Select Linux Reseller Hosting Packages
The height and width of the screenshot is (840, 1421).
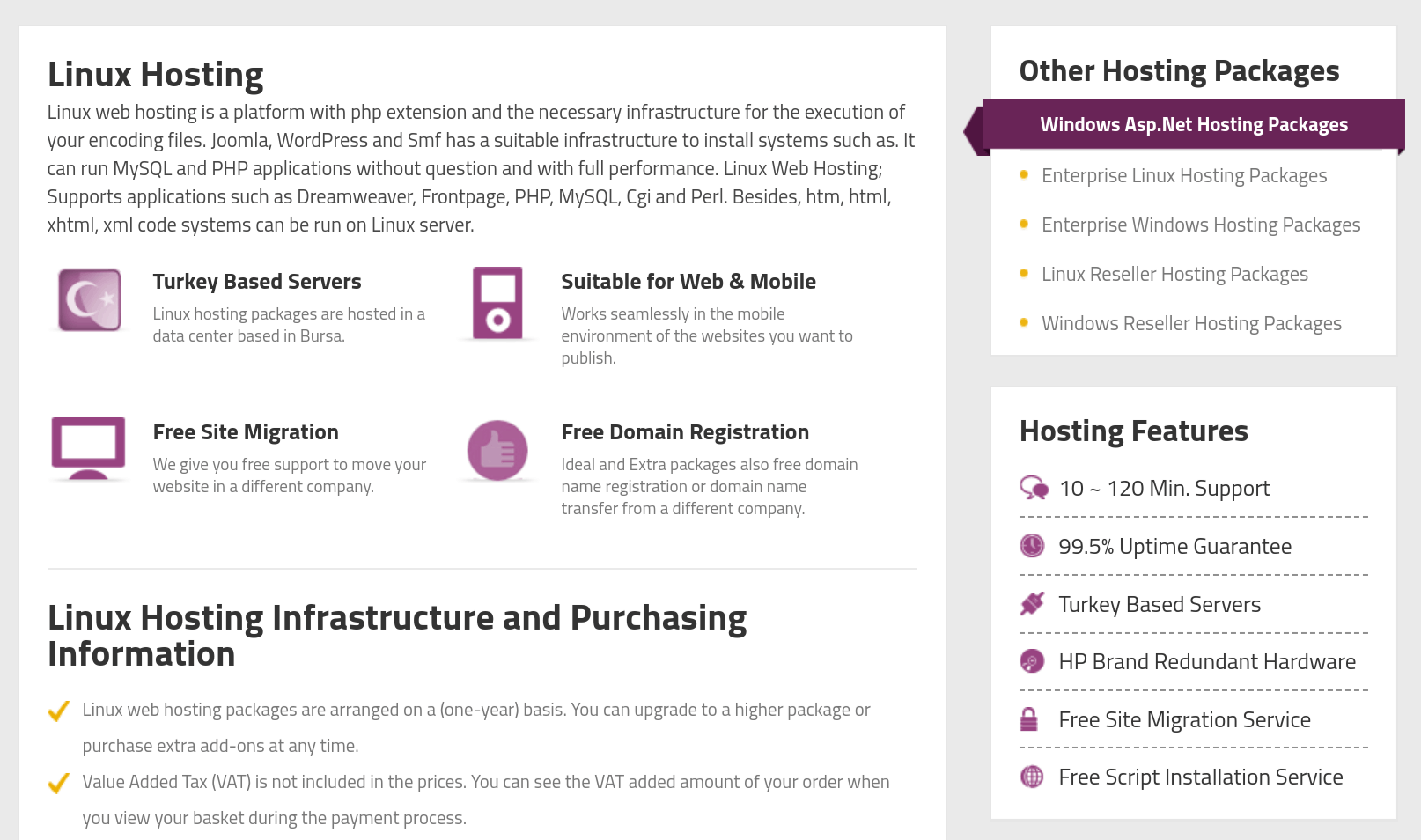(x=1174, y=274)
